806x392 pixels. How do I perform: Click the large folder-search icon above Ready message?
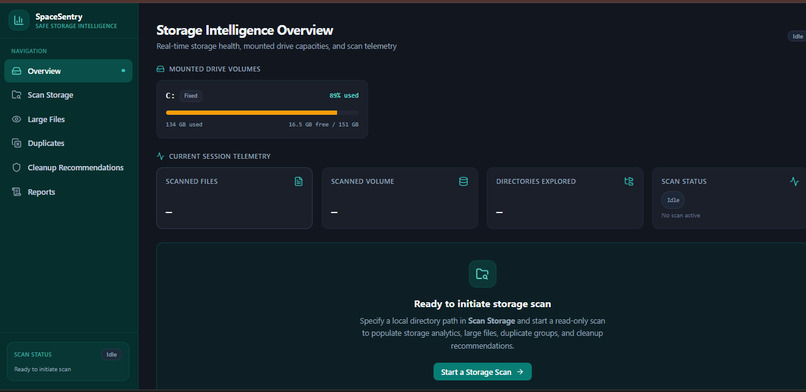[x=483, y=274]
